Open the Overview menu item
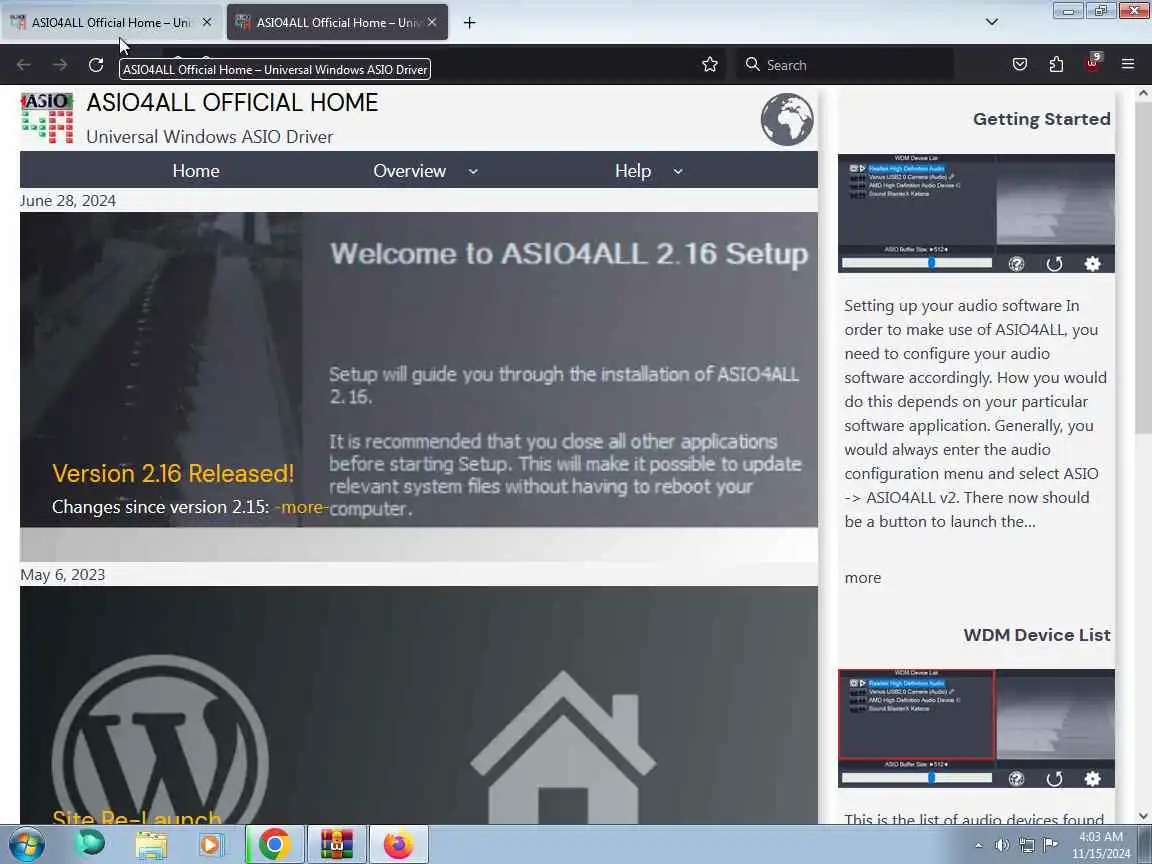This screenshot has width=1152, height=864. coord(409,170)
